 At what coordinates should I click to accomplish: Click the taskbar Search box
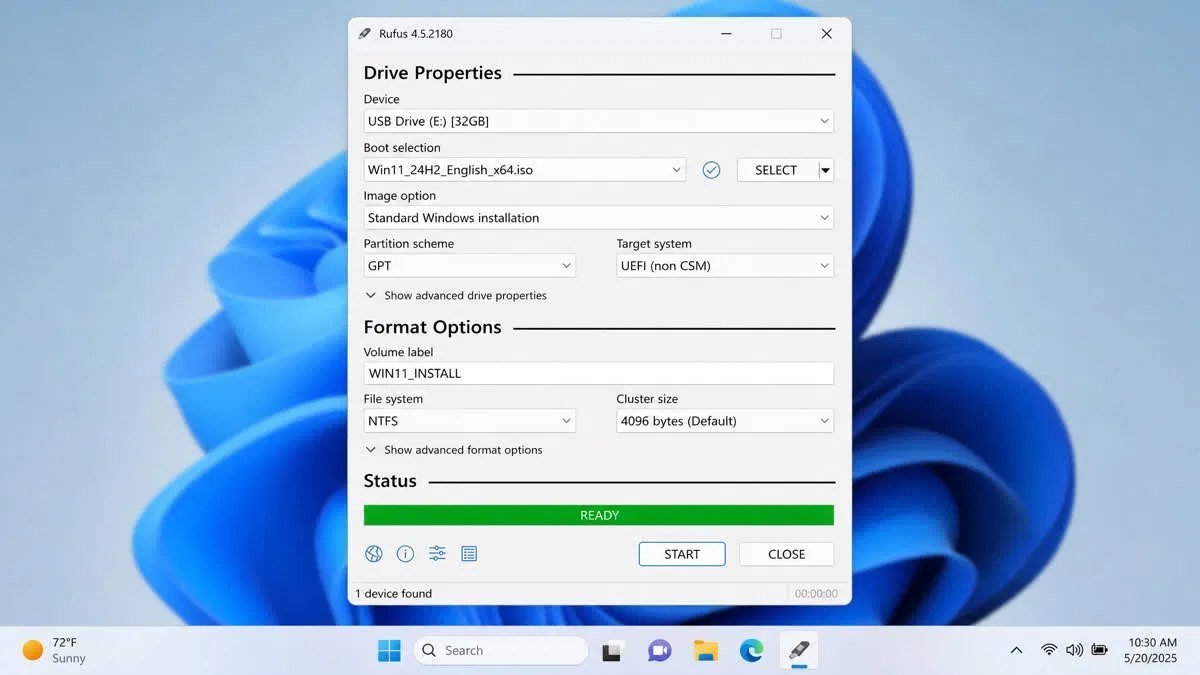[500, 651]
